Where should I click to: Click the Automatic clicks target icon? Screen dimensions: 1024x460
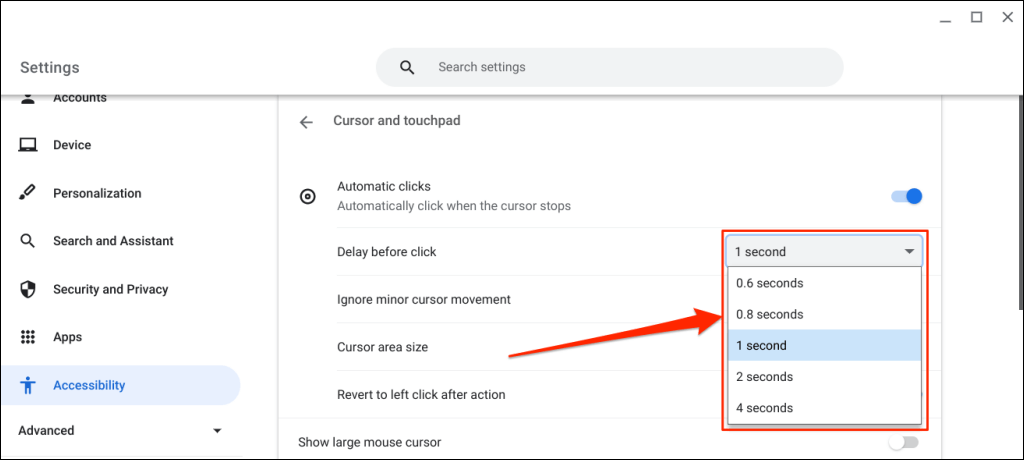pos(309,196)
